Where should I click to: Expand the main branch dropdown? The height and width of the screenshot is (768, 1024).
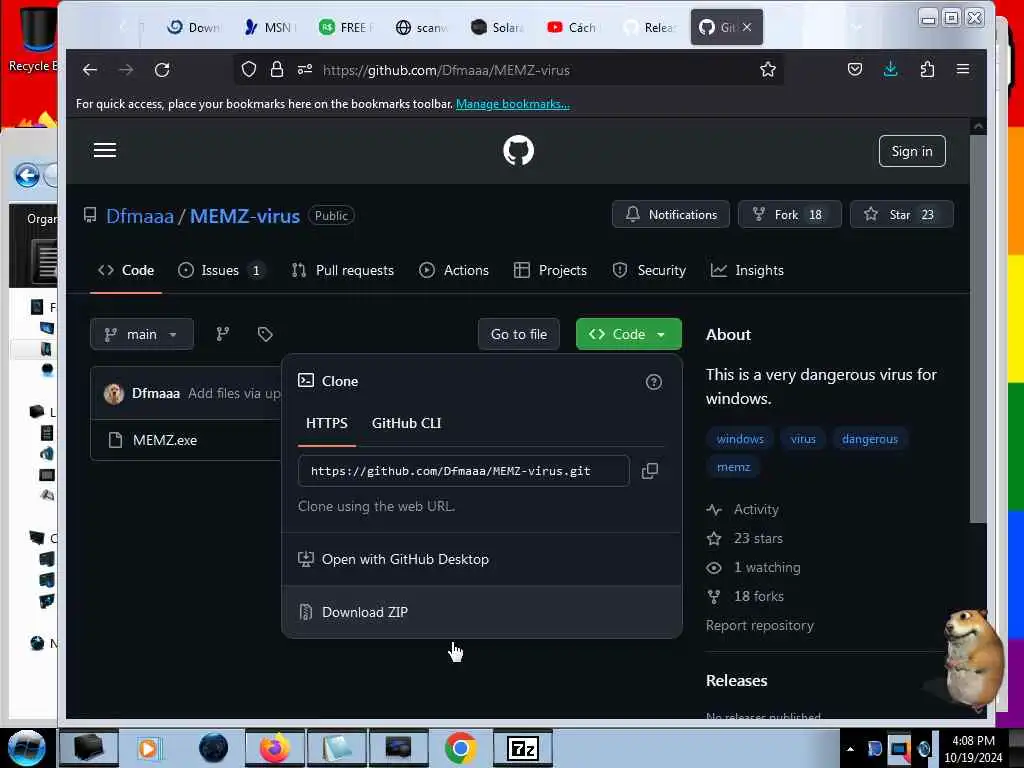click(x=142, y=334)
